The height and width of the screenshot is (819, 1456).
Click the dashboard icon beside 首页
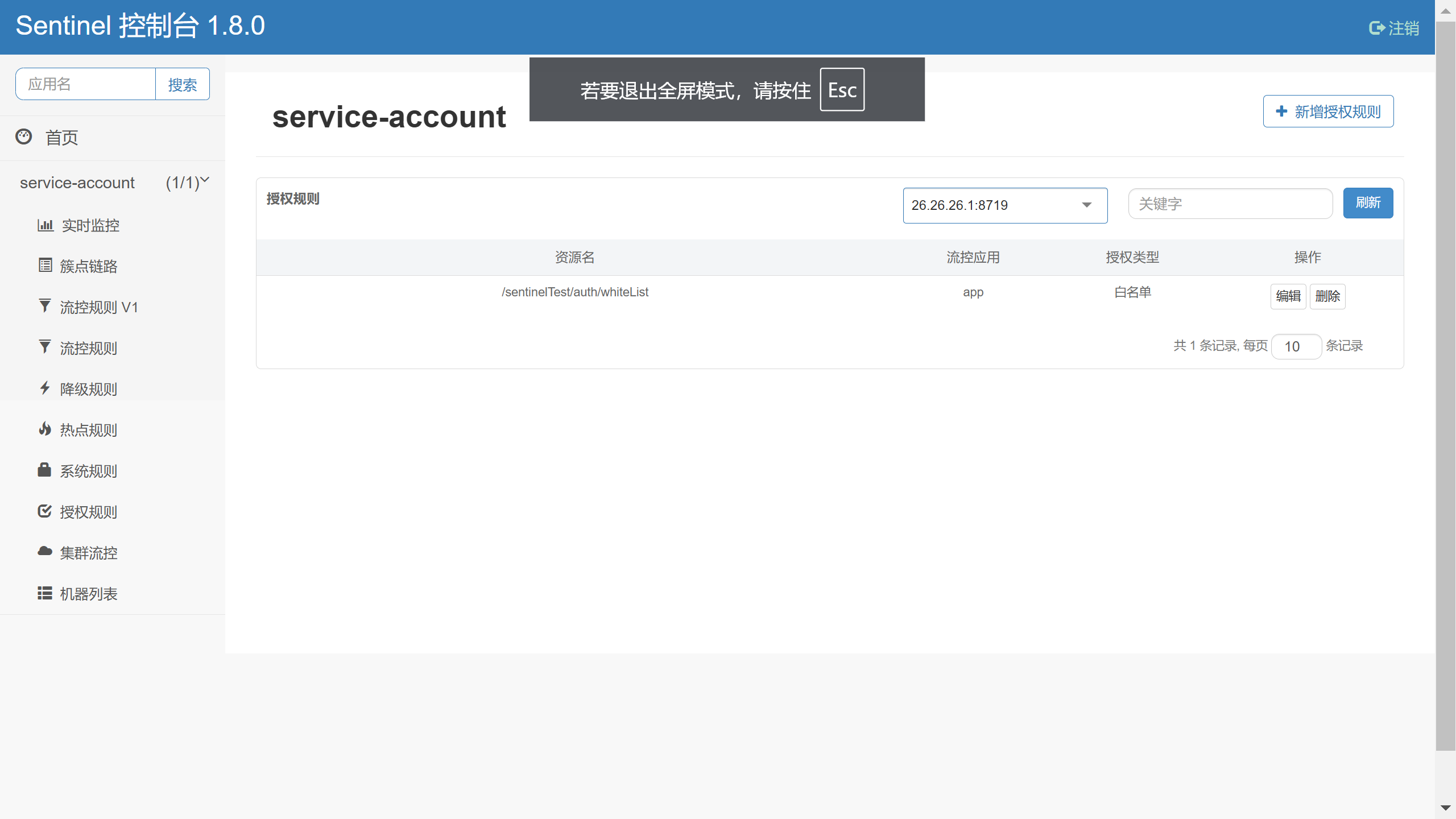[x=24, y=136]
